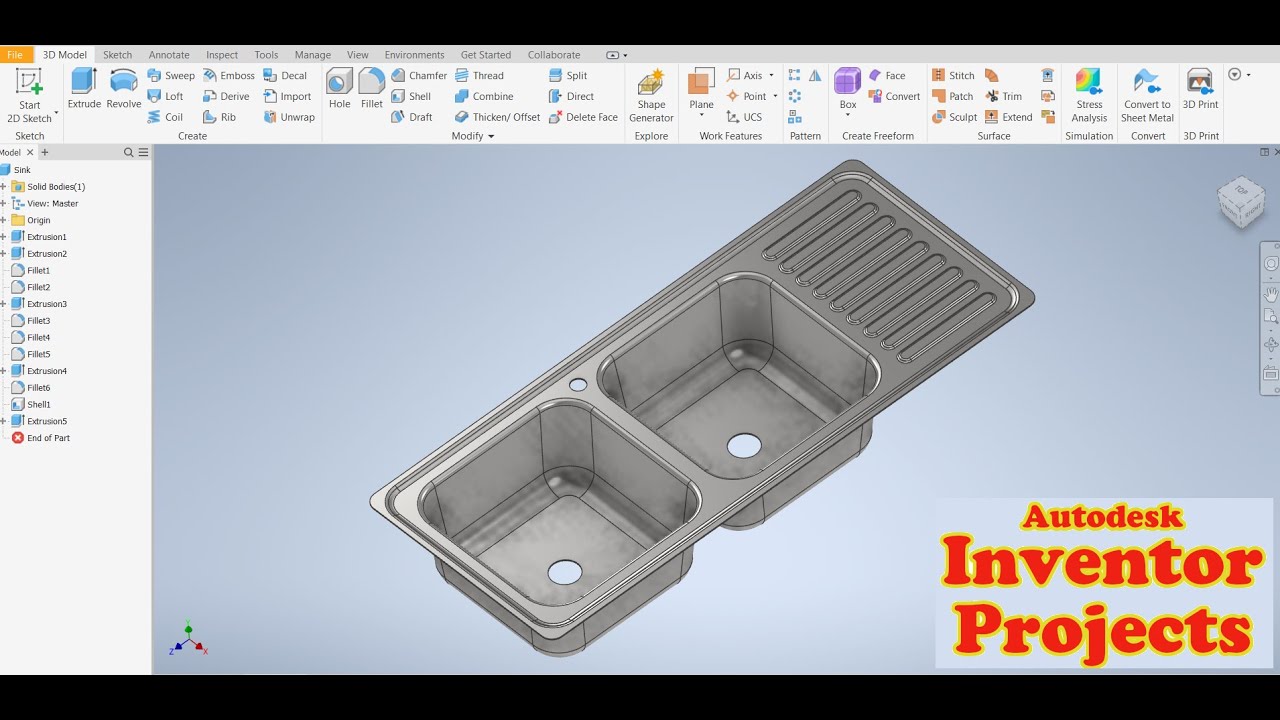Pick the Emboss tool
This screenshot has width=1280, height=720.
click(x=229, y=76)
